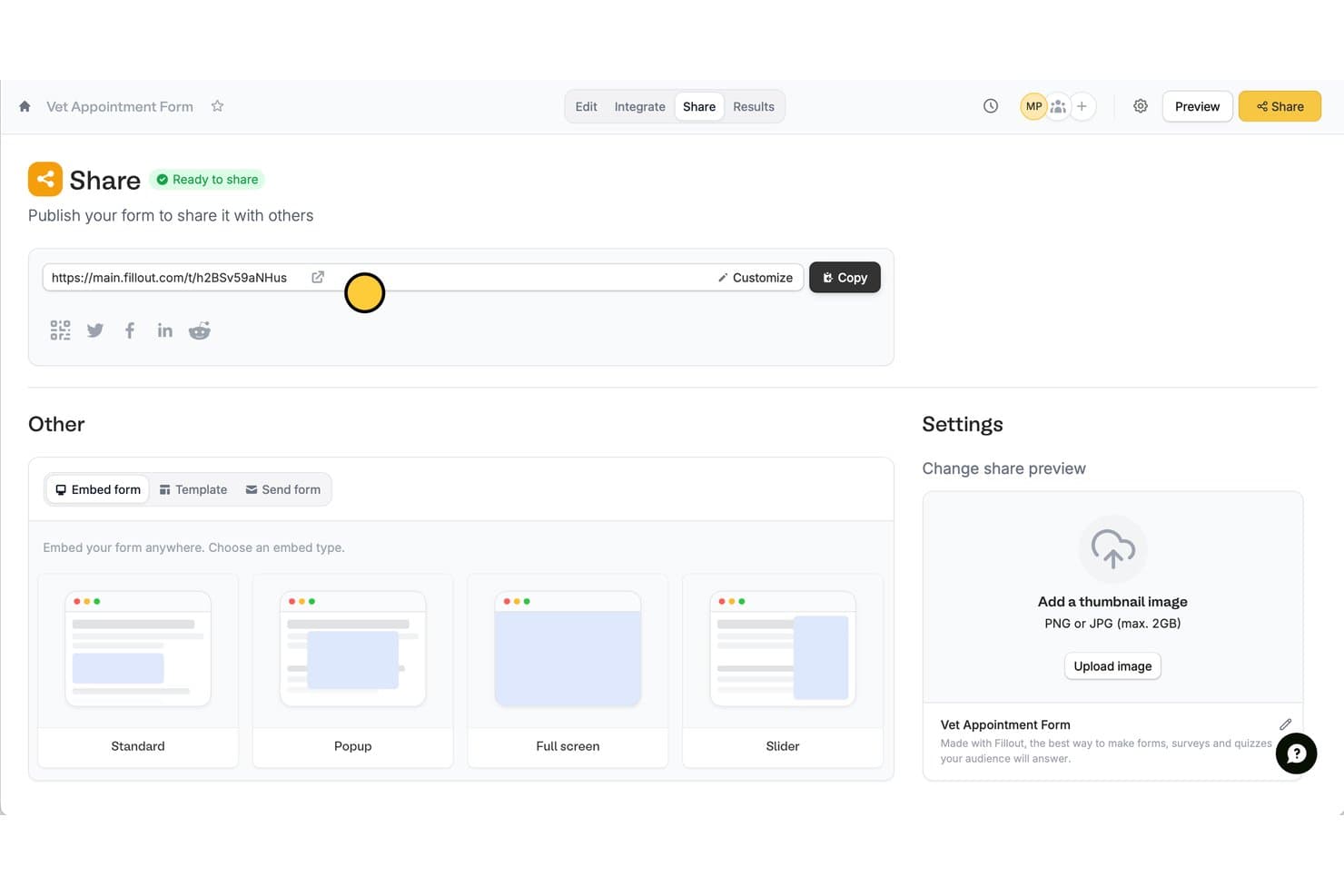Open the Send form tab
1344x896 pixels.
pyautogui.click(x=283, y=489)
